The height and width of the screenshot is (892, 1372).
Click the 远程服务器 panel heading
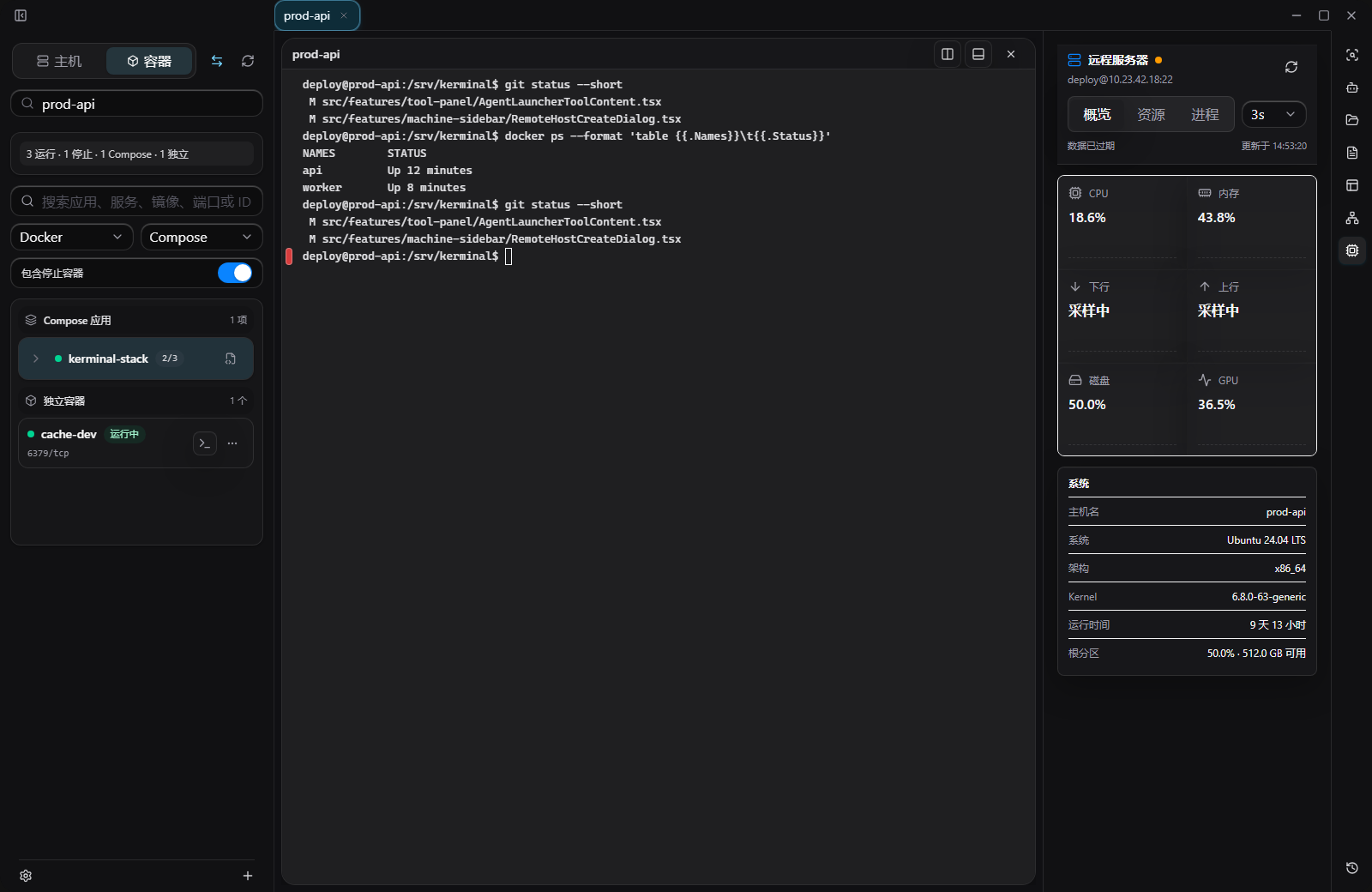(x=1118, y=60)
